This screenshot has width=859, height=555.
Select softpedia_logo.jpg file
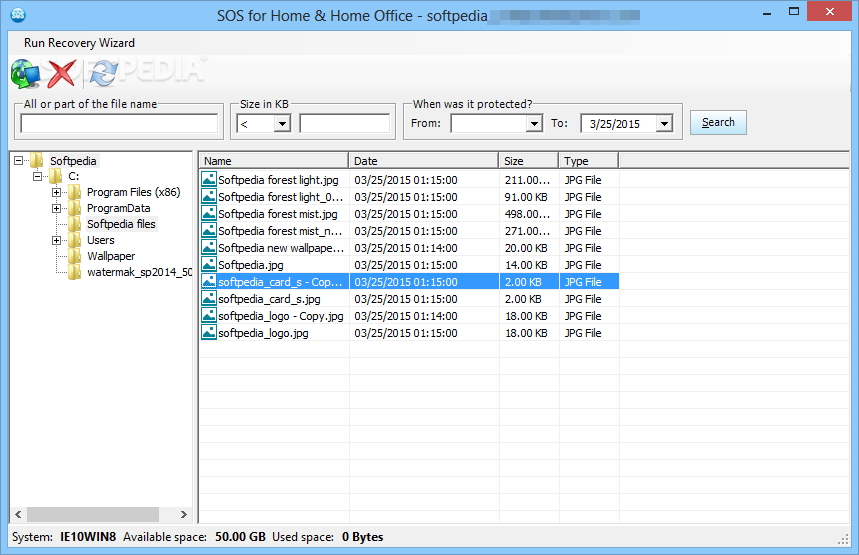264,333
